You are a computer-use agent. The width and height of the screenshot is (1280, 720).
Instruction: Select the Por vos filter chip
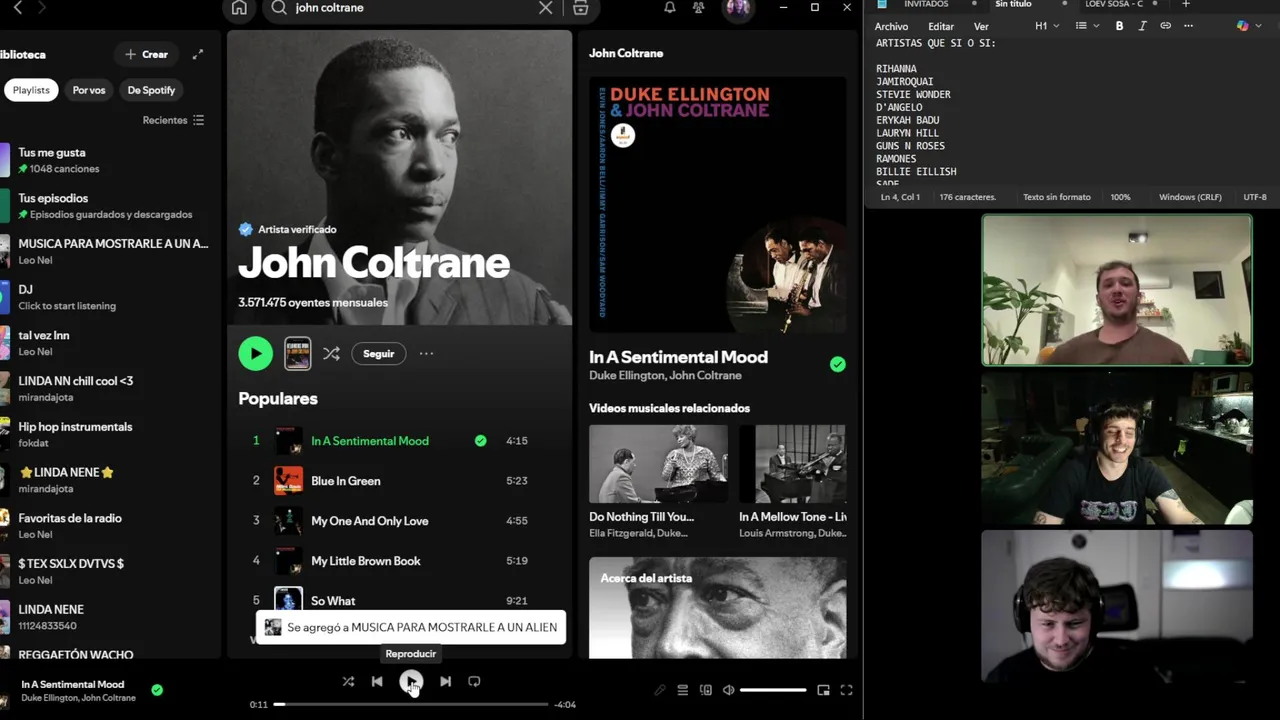click(x=89, y=90)
